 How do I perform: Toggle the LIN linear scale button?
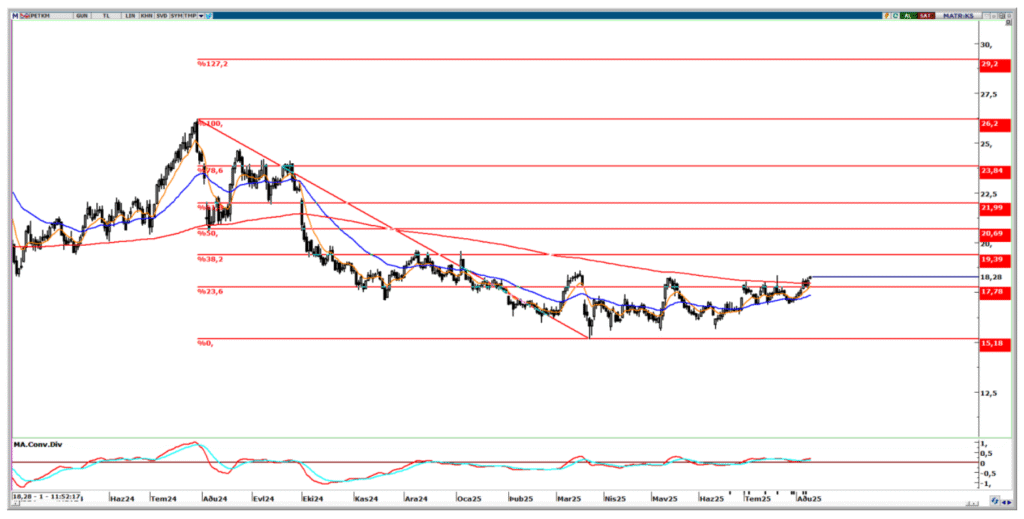coord(128,16)
